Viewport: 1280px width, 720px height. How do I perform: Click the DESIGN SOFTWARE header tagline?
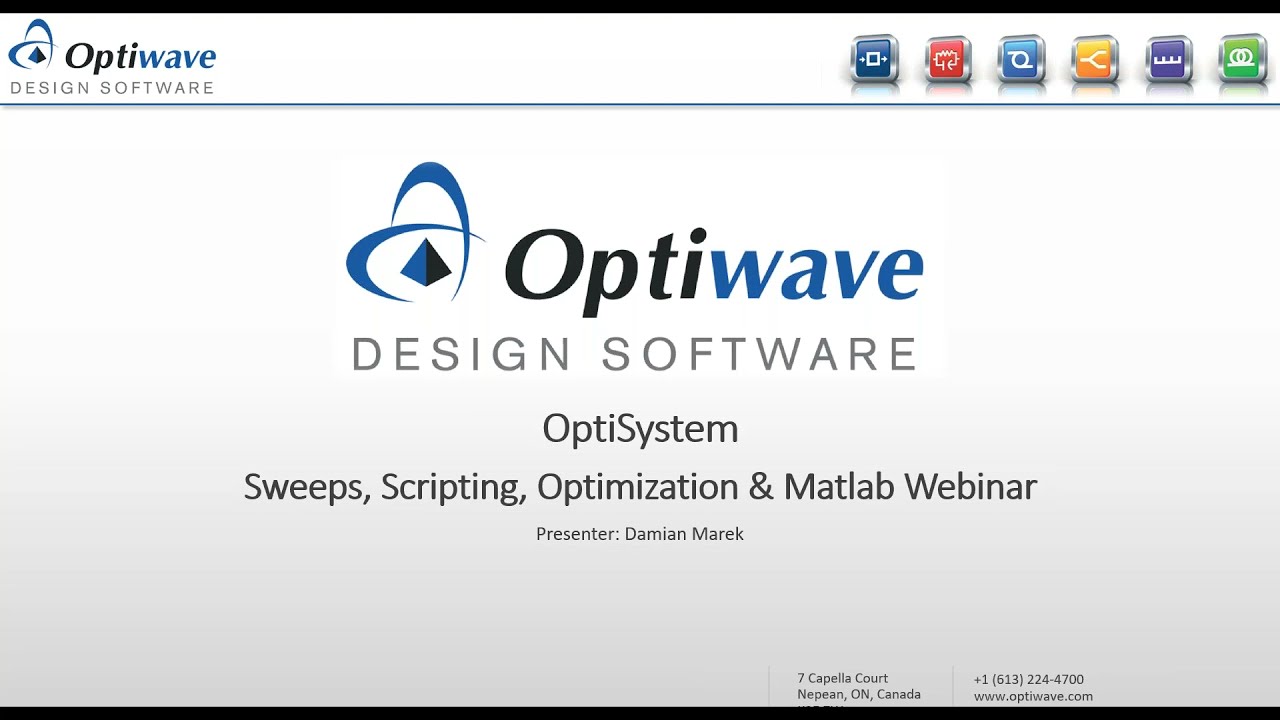pos(112,88)
